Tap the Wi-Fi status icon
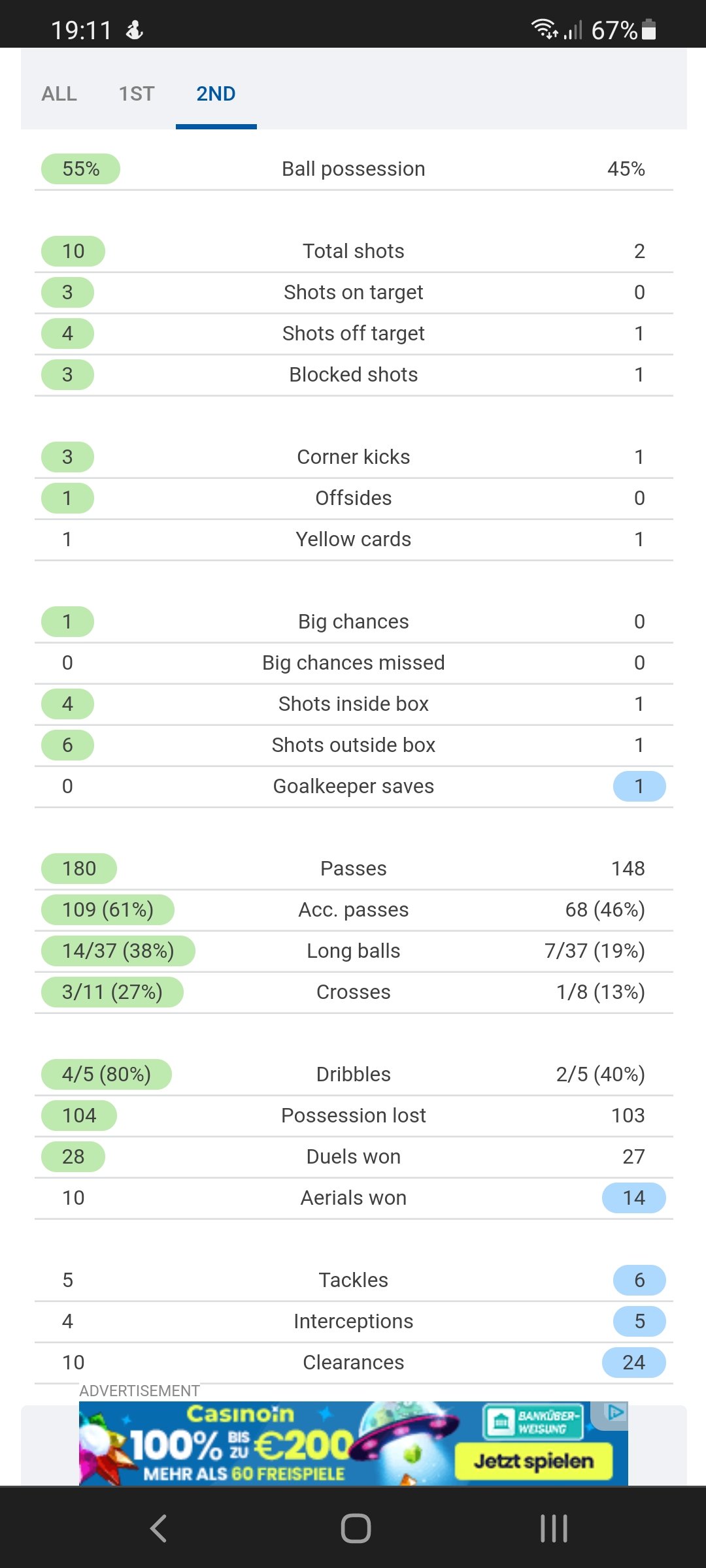The image size is (706, 1568). (543, 29)
